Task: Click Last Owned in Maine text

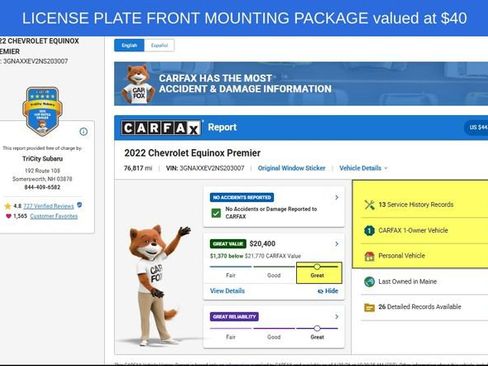Action: point(407,281)
